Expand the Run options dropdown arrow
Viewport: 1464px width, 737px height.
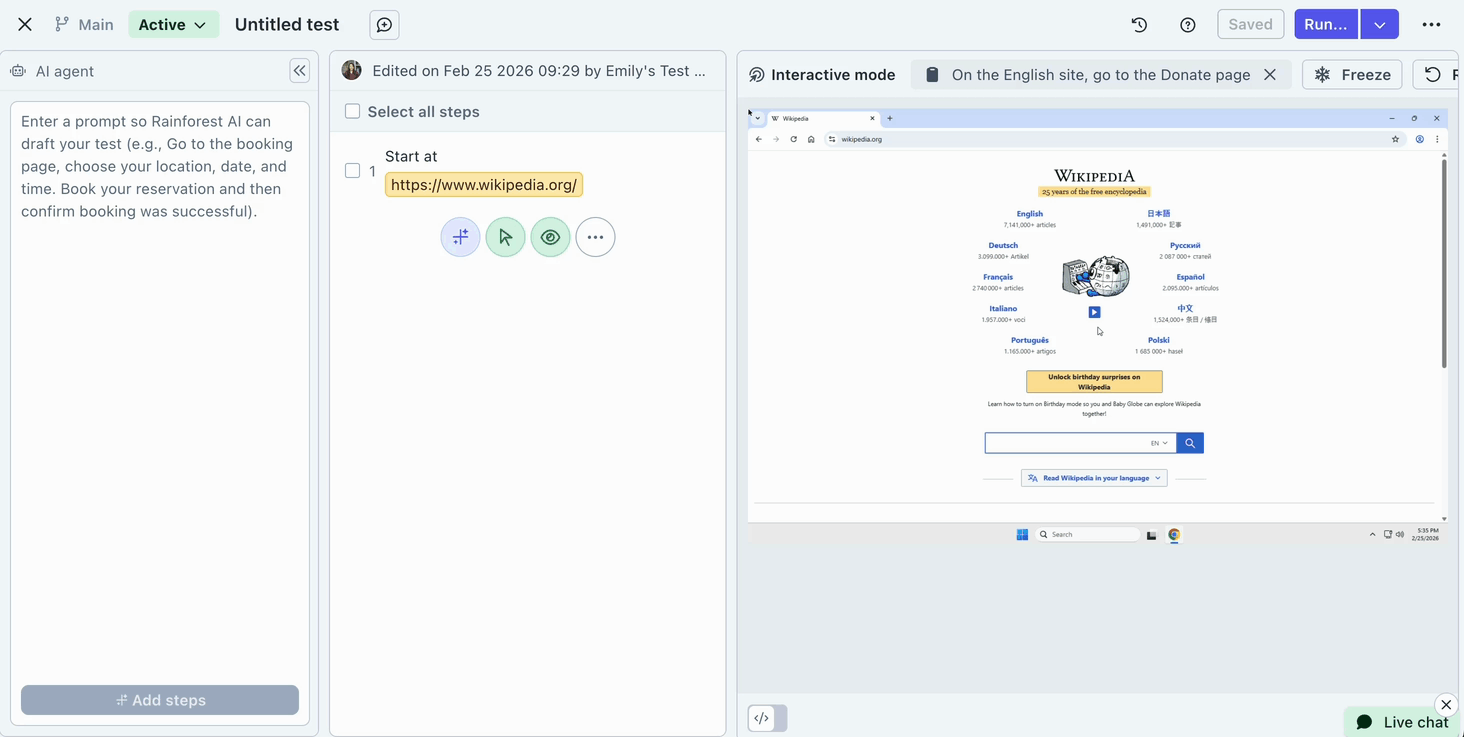click(x=1380, y=24)
